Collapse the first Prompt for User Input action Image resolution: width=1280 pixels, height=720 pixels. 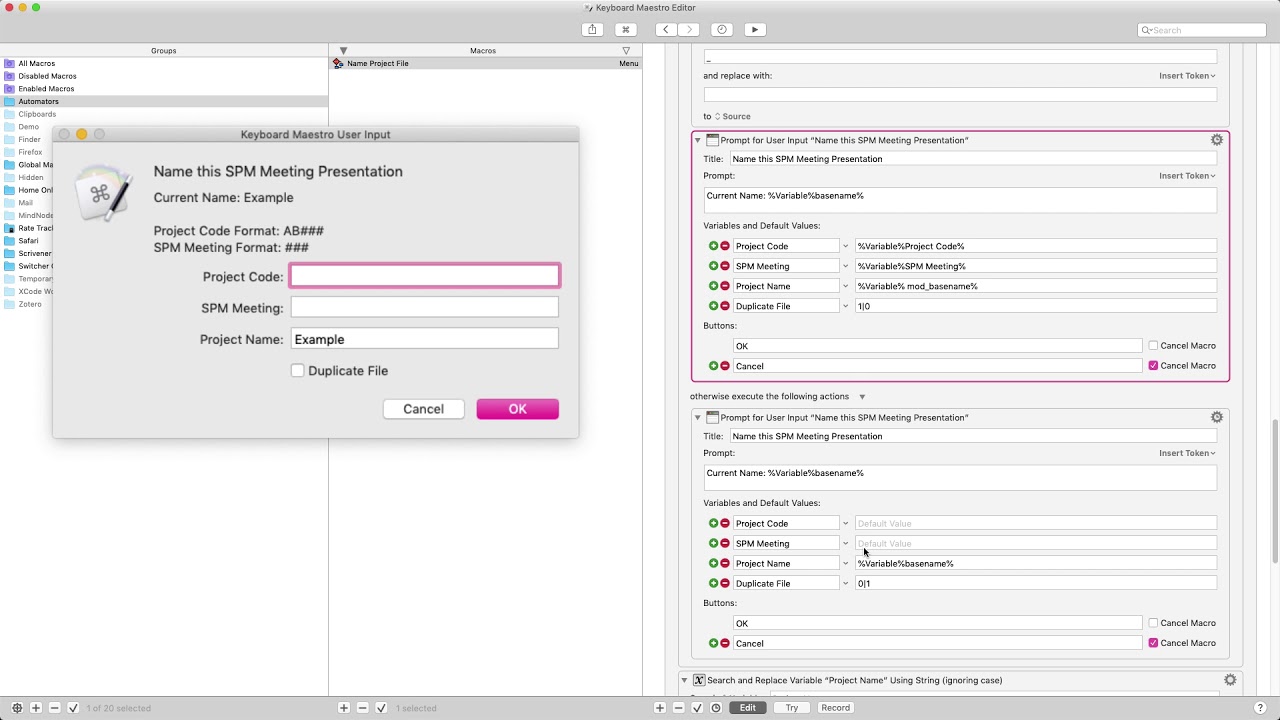click(698, 140)
